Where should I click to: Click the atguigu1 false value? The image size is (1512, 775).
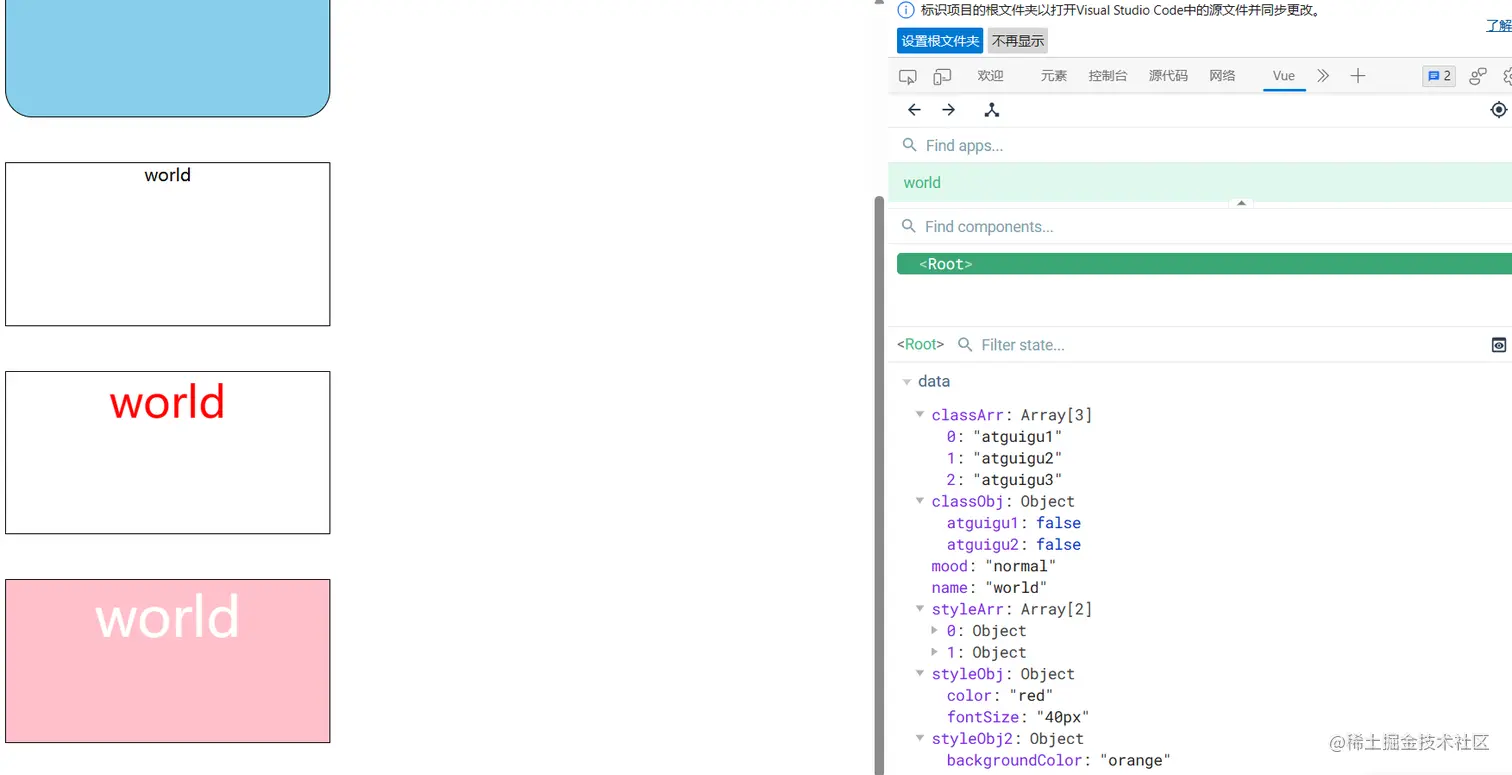1058,523
